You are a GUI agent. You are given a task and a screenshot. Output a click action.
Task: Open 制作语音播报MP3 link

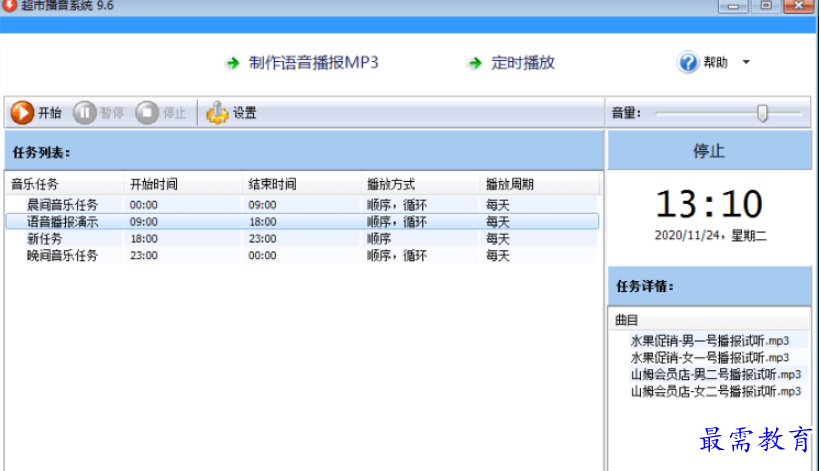tap(313, 63)
